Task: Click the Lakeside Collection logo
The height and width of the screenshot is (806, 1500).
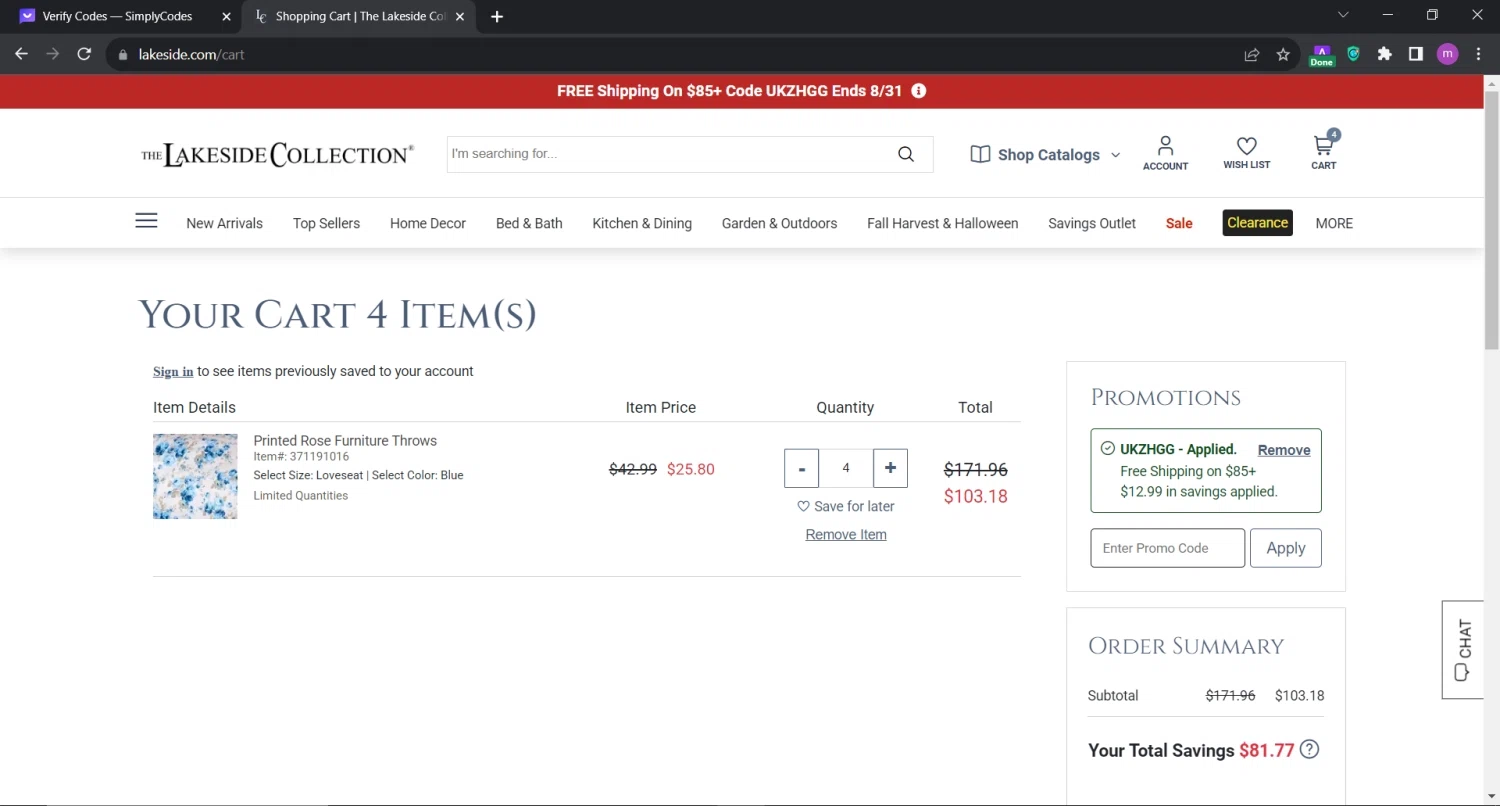Action: (x=277, y=154)
